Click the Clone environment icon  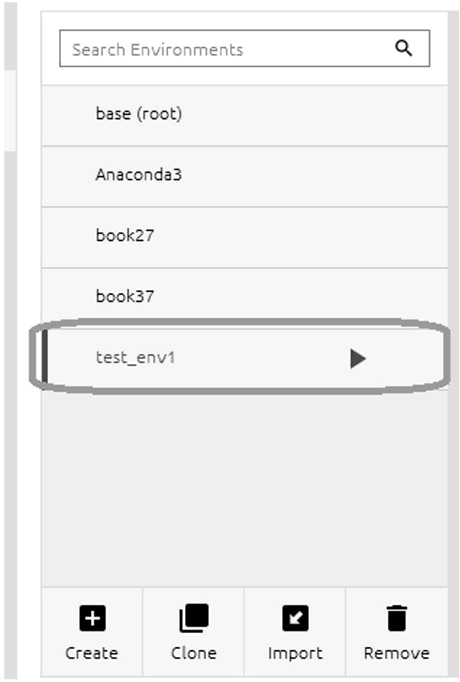(x=194, y=618)
